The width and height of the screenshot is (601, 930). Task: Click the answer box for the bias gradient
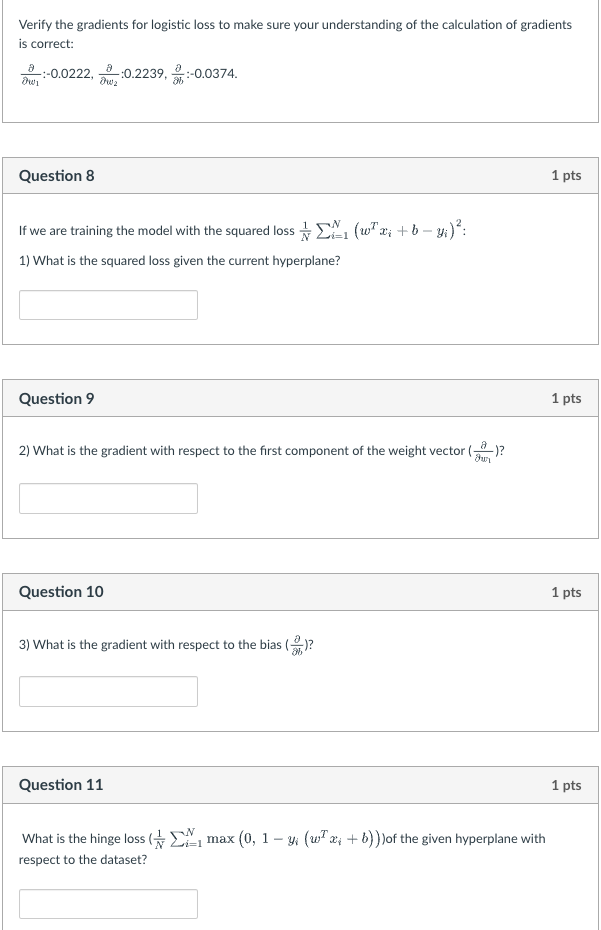108,690
